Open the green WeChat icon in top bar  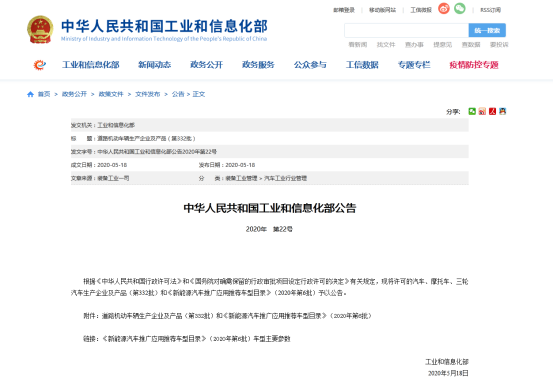pyautogui.click(x=460, y=8)
